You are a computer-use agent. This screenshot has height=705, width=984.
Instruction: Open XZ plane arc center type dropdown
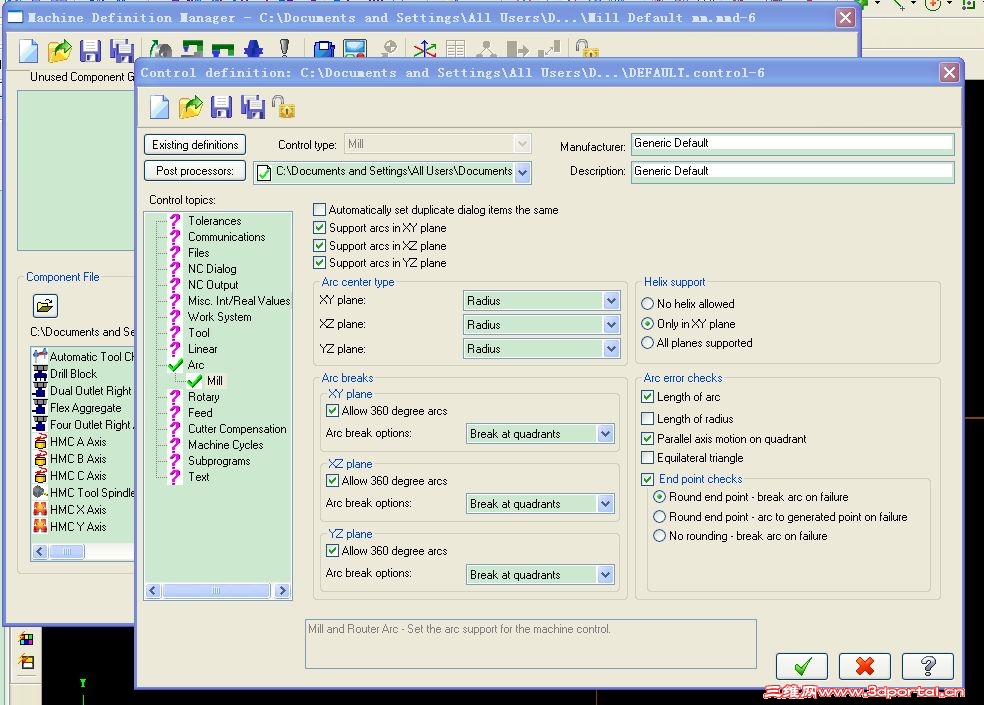(611, 325)
